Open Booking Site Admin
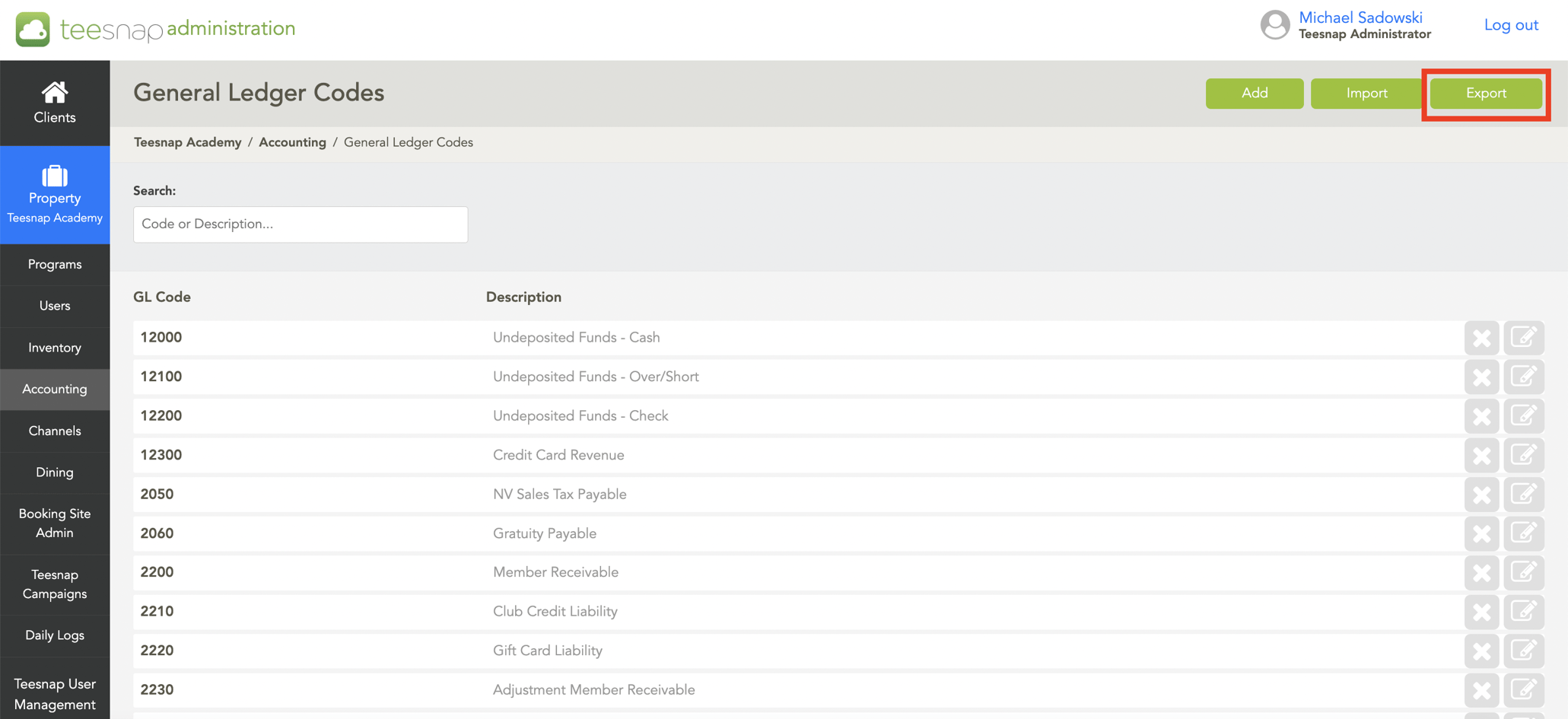The width and height of the screenshot is (1568, 719). 54,523
